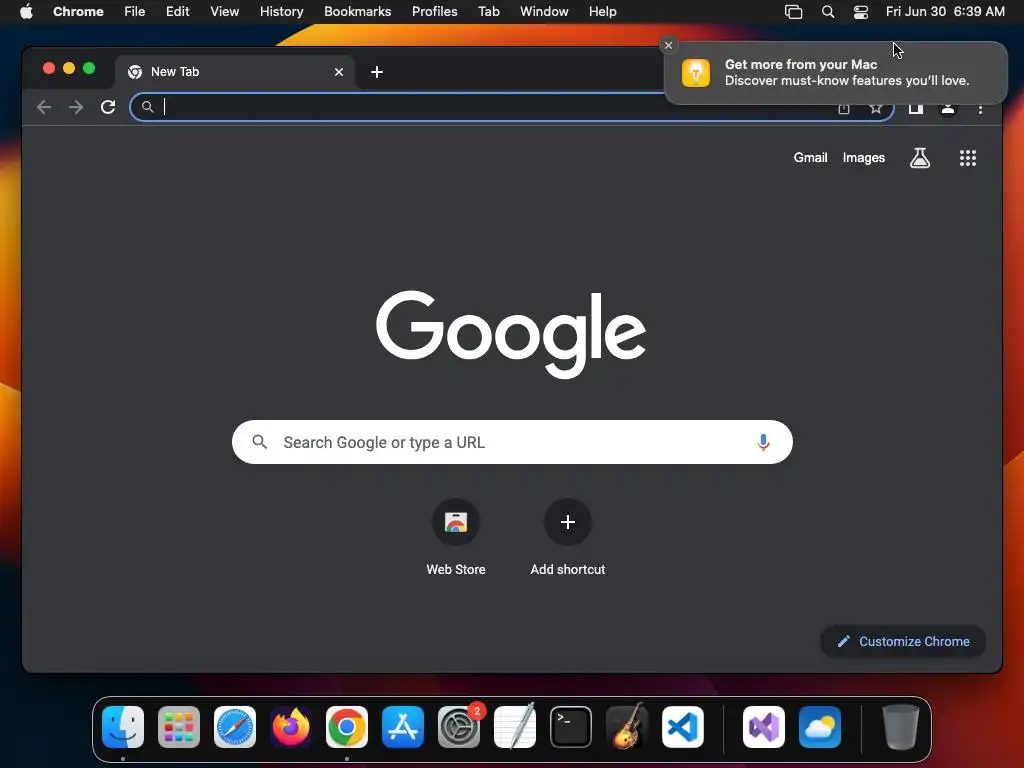
Task: Open the Google apps grid
Action: [x=968, y=157]
